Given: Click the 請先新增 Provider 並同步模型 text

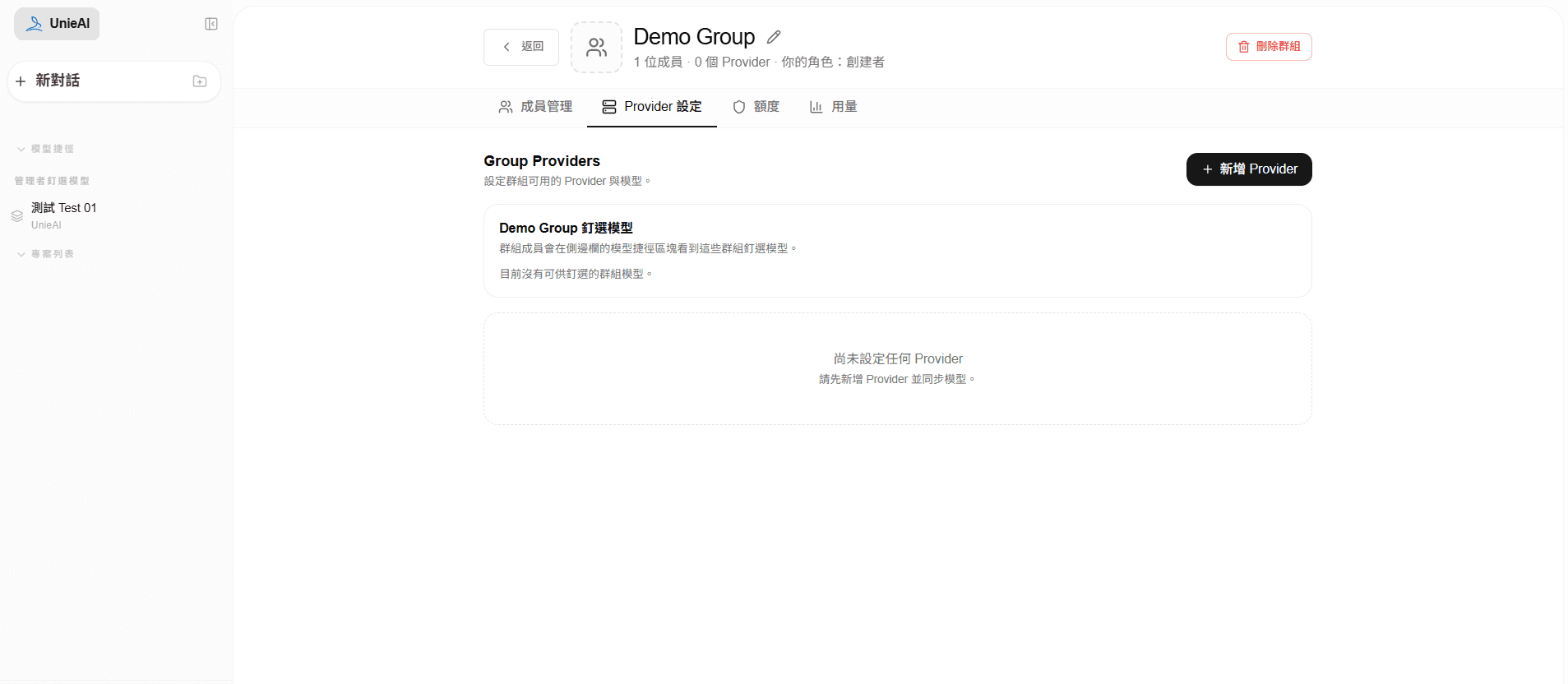Looking at the screenshot, I should click(x=897, y=379).
